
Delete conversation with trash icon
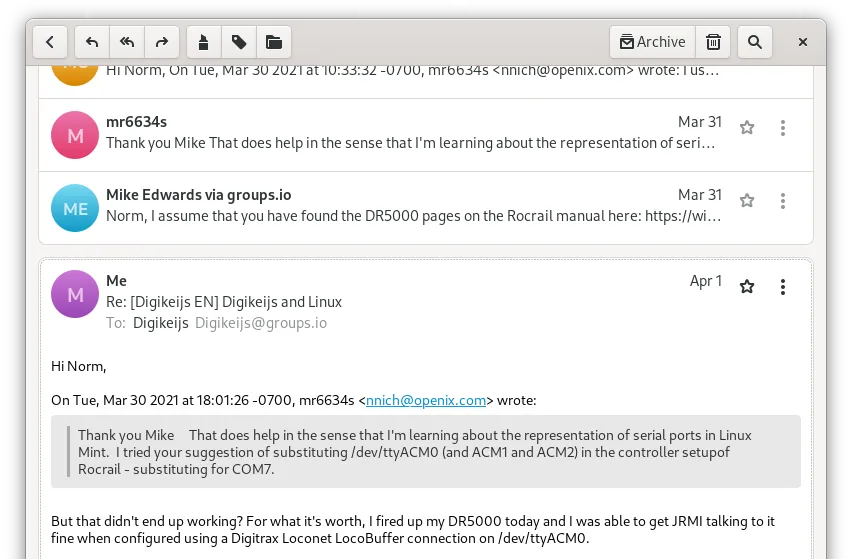(713, 42)
